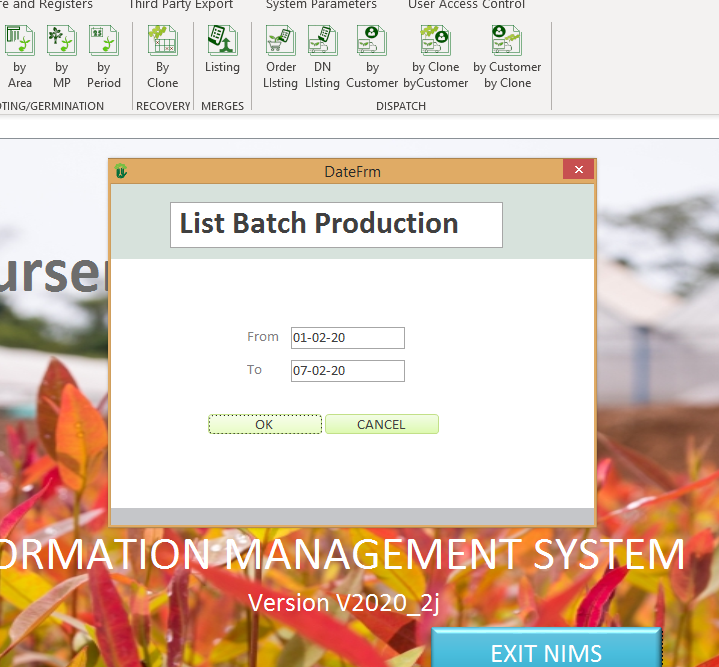This screenshot has width=719, height=667.
Task: Click into the To date field
Action: [x=347, y=371]
